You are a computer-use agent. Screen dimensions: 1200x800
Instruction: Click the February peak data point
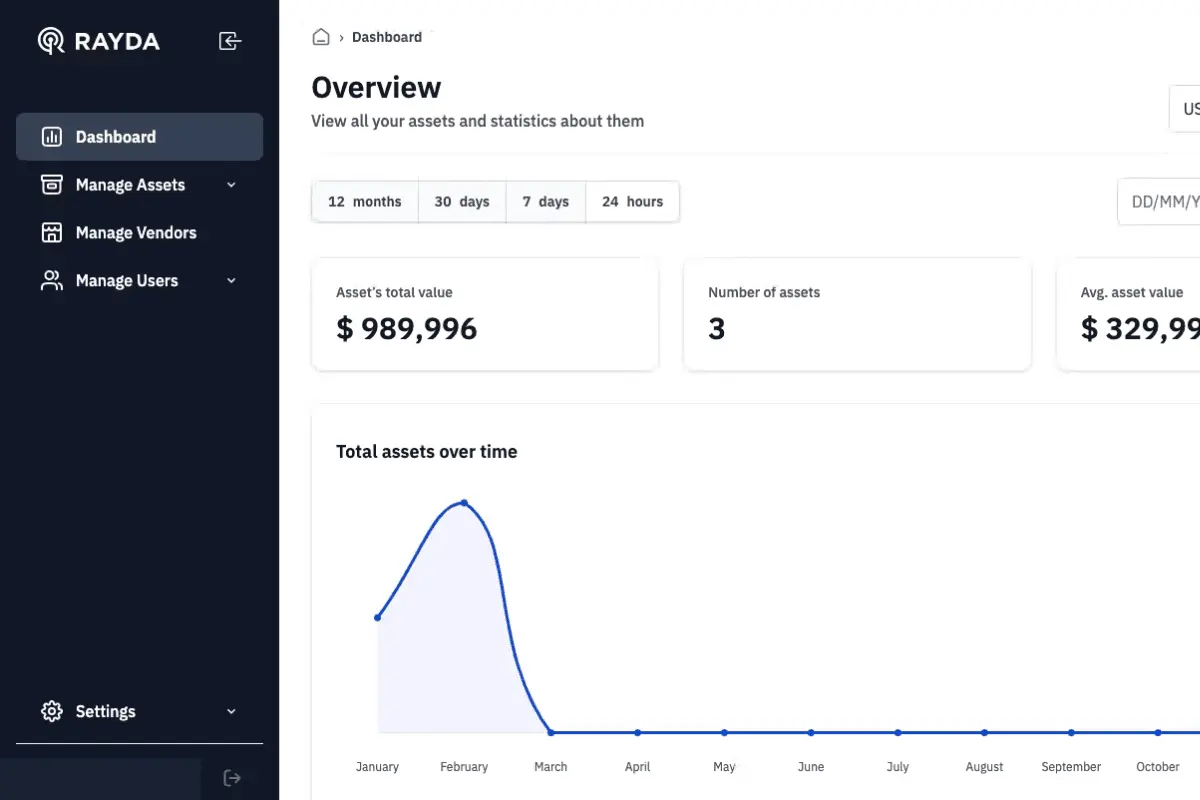click(464, 503)
